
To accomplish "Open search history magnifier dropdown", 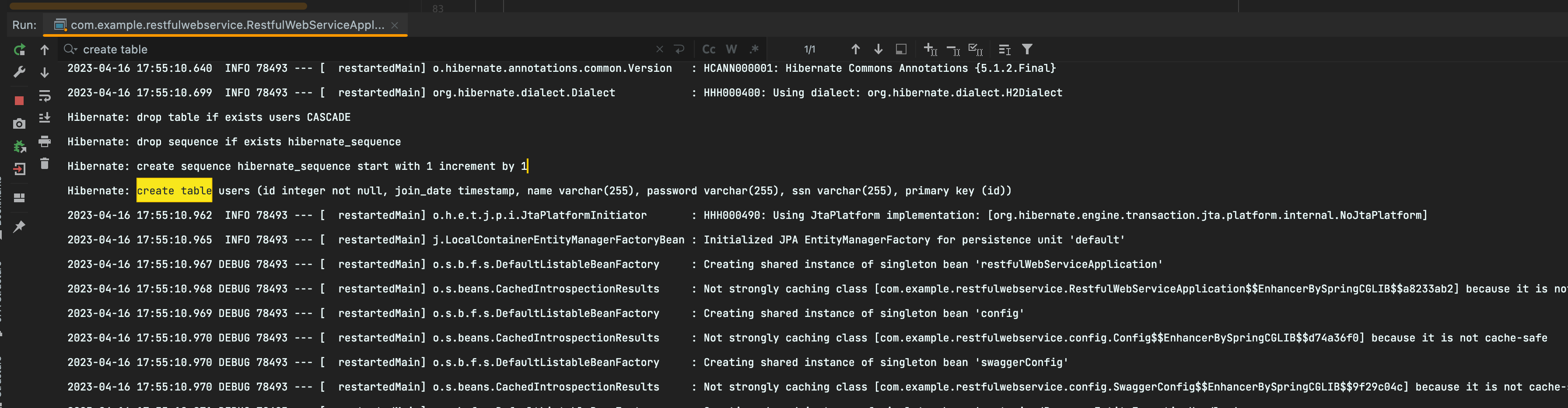I will point(70,49).
